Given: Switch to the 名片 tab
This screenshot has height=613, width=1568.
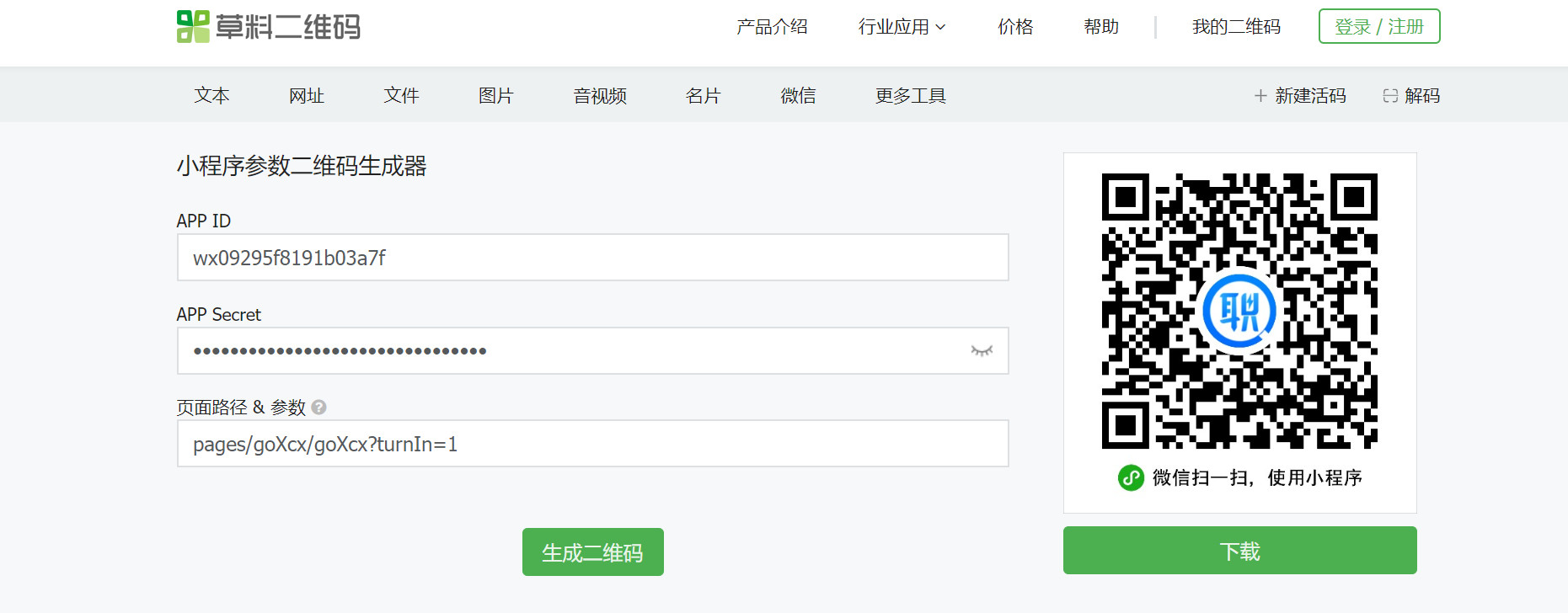Looking at the screenshot, I should [x=703, y=96].
